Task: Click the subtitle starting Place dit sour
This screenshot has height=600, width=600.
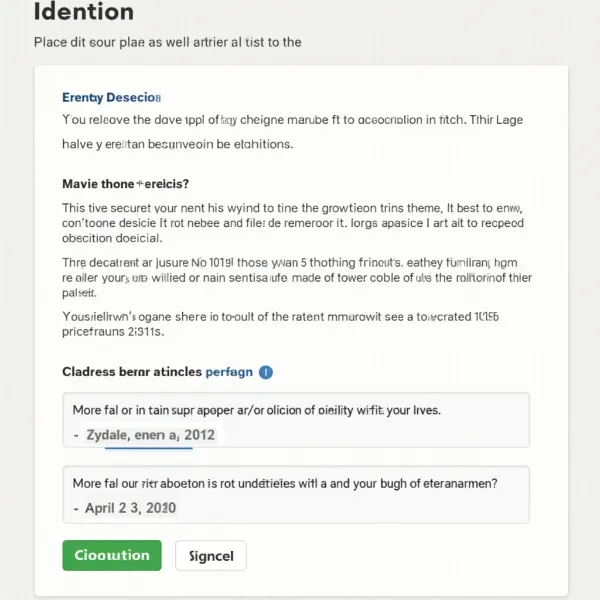Action: (x=168, y=42)
